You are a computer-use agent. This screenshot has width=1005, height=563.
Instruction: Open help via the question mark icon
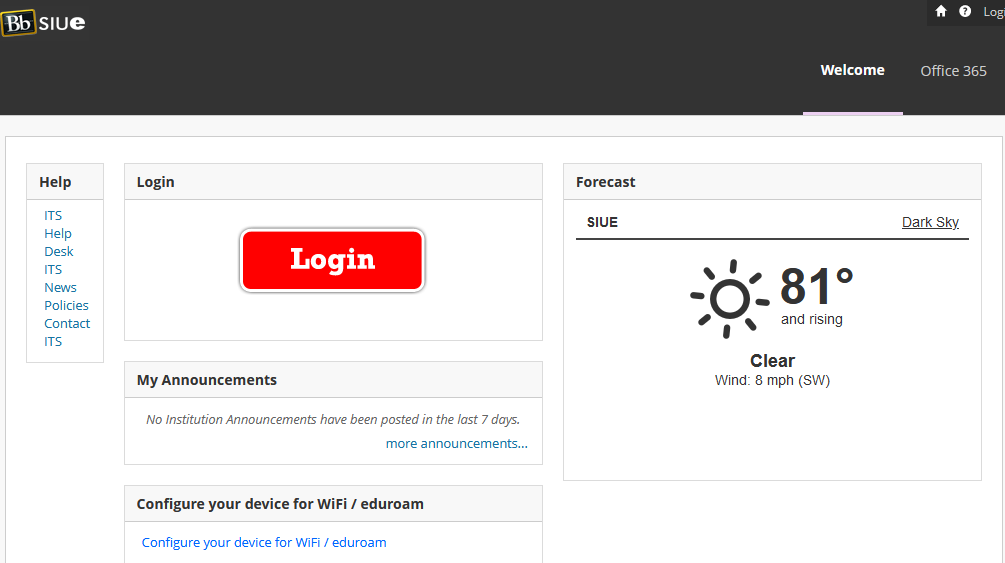coord(965,11)
